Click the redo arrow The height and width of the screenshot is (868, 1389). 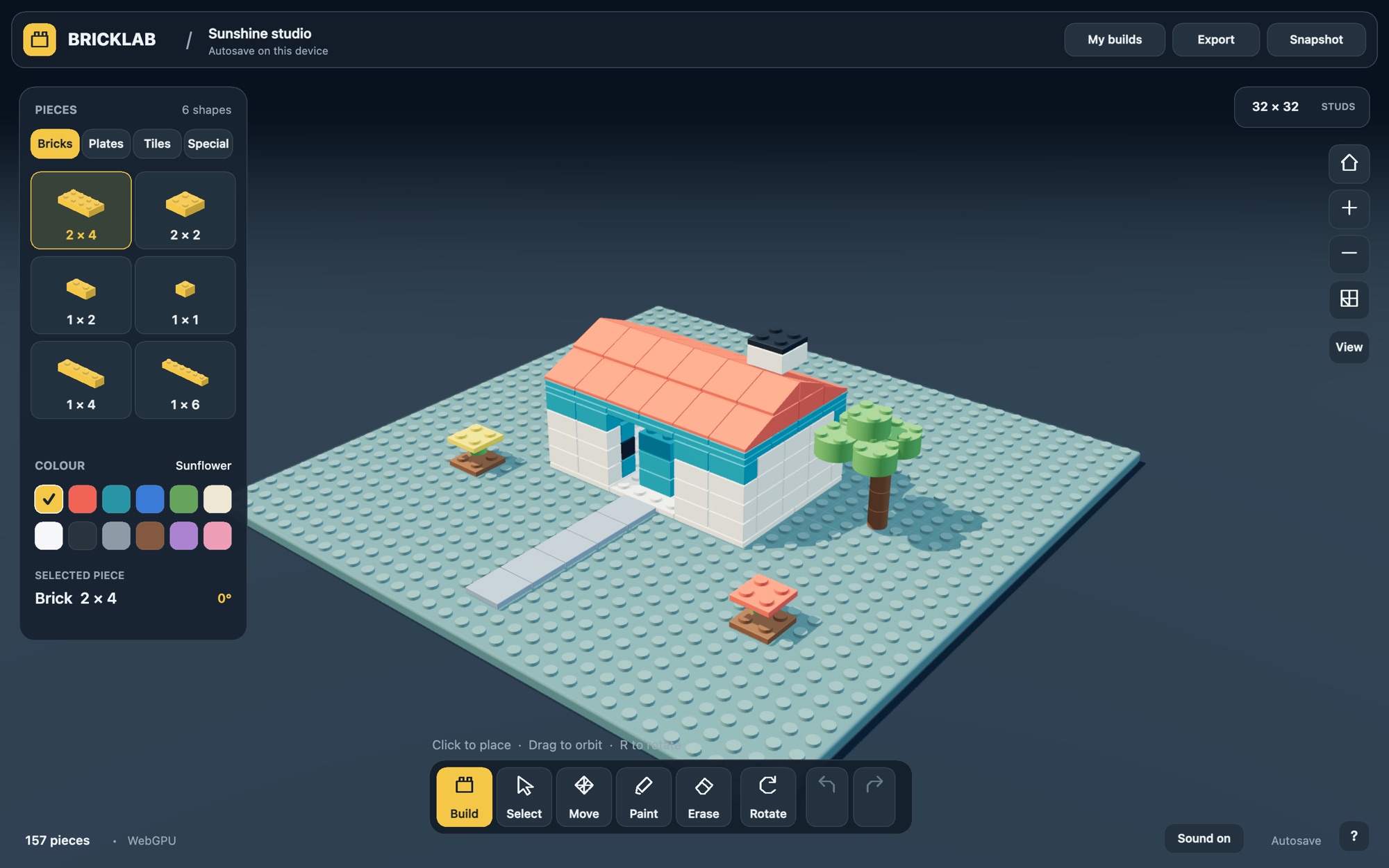click(874, 796)
